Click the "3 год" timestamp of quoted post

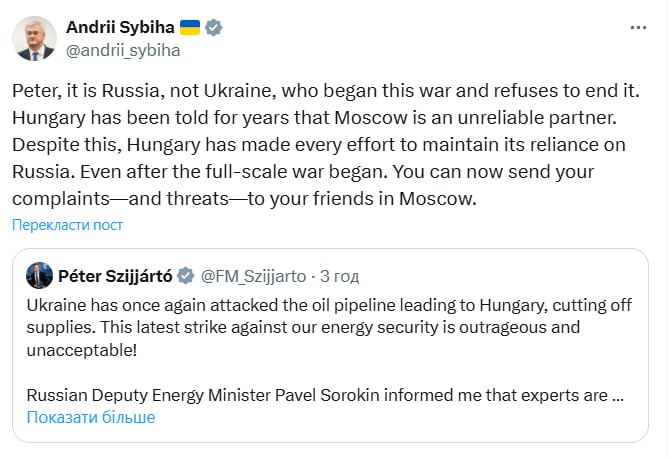[x=340, y=276]
